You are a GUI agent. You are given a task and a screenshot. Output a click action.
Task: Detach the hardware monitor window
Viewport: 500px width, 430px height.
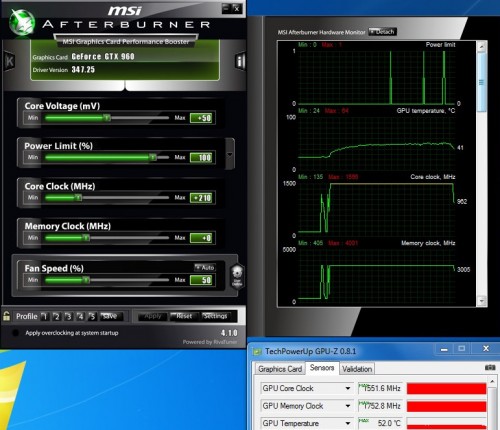pos(382,32)
